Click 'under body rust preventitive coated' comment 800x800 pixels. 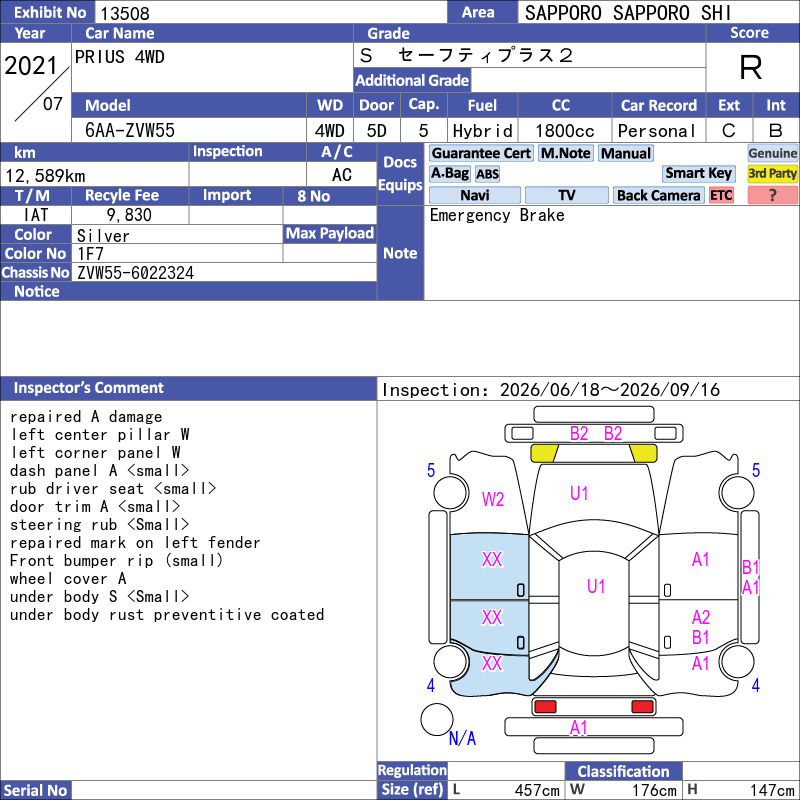tap(167, 615)
